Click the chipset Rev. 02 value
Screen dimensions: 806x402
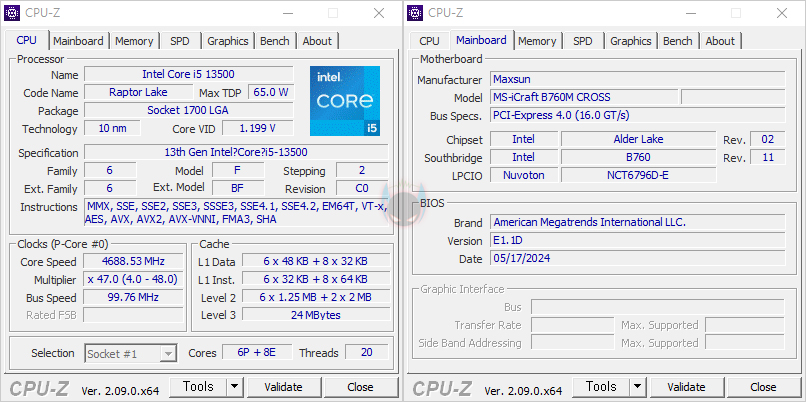[x=768, y=139]
